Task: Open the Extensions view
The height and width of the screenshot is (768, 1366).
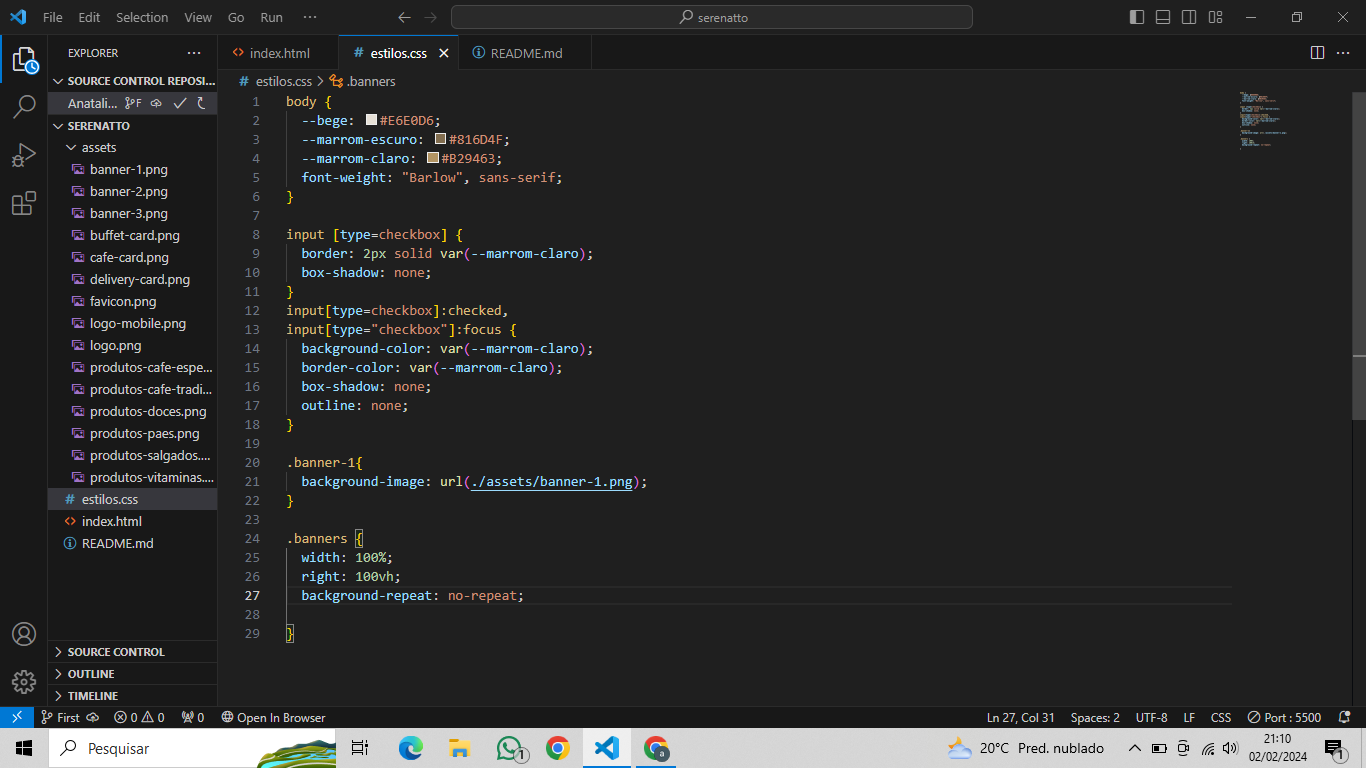Action: click(x=24, y=204)
